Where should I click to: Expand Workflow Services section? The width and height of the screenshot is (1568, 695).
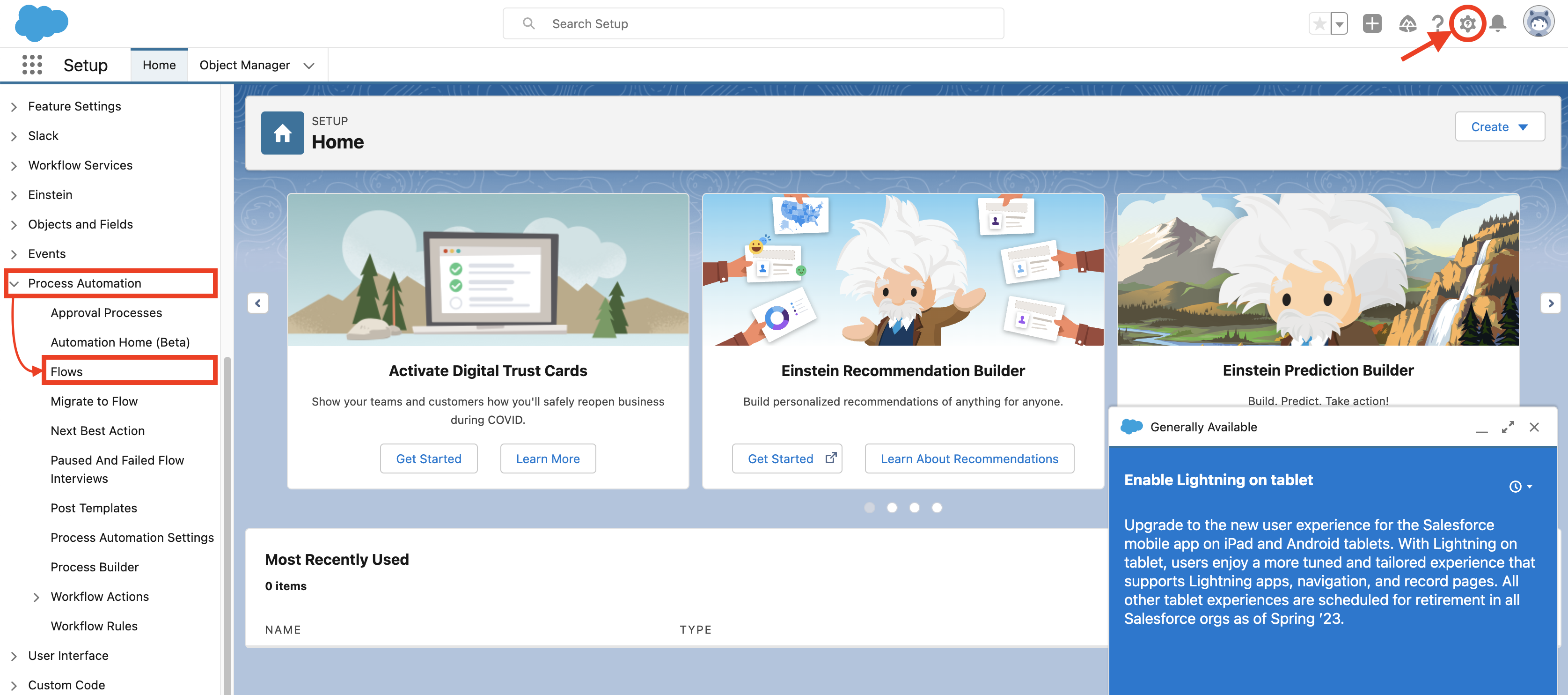(14, 166)
